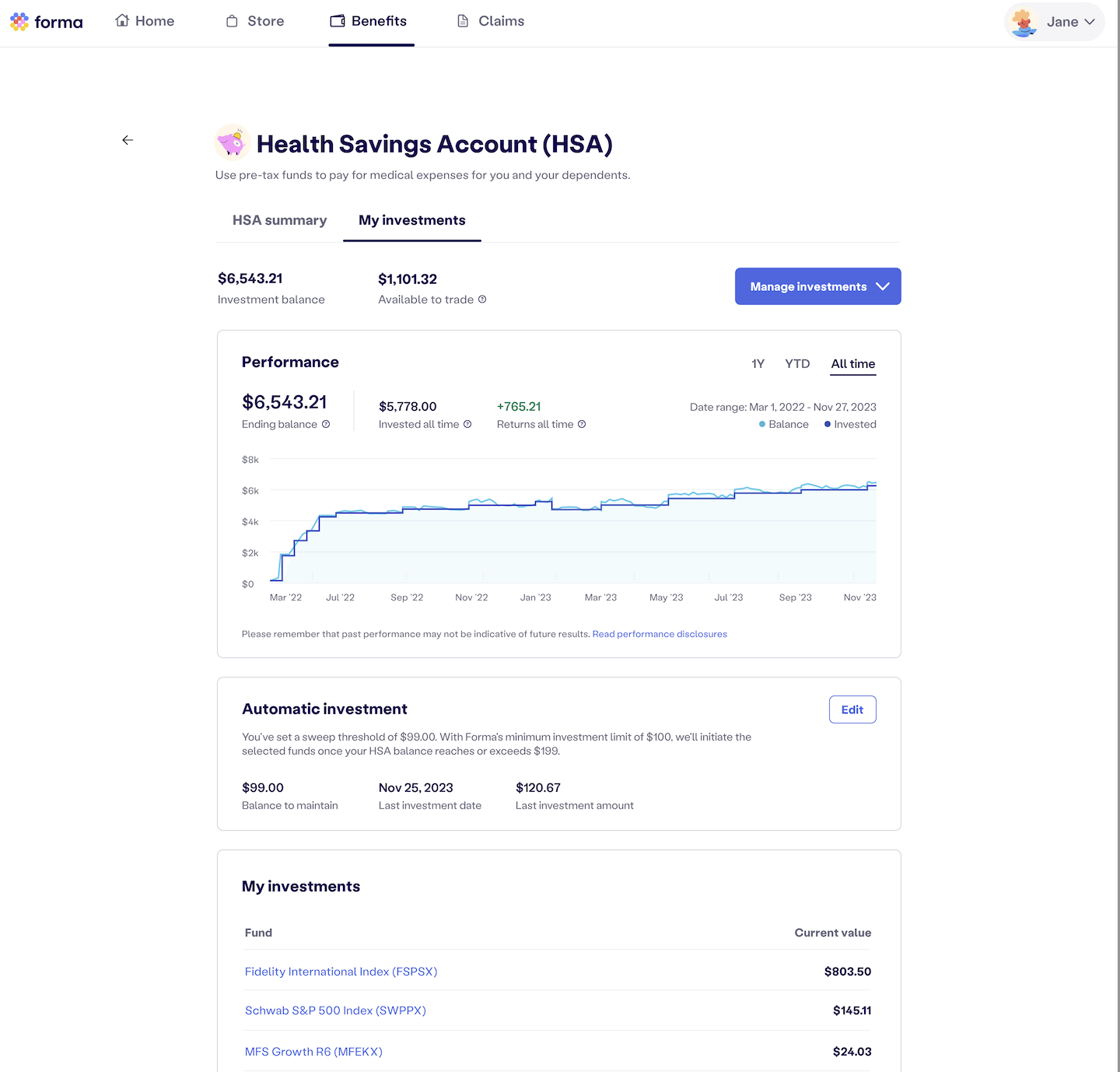This screenshot has width=1120, height=1072.
Task: Click info icon beside Invested all time
Action: (467, 424)
